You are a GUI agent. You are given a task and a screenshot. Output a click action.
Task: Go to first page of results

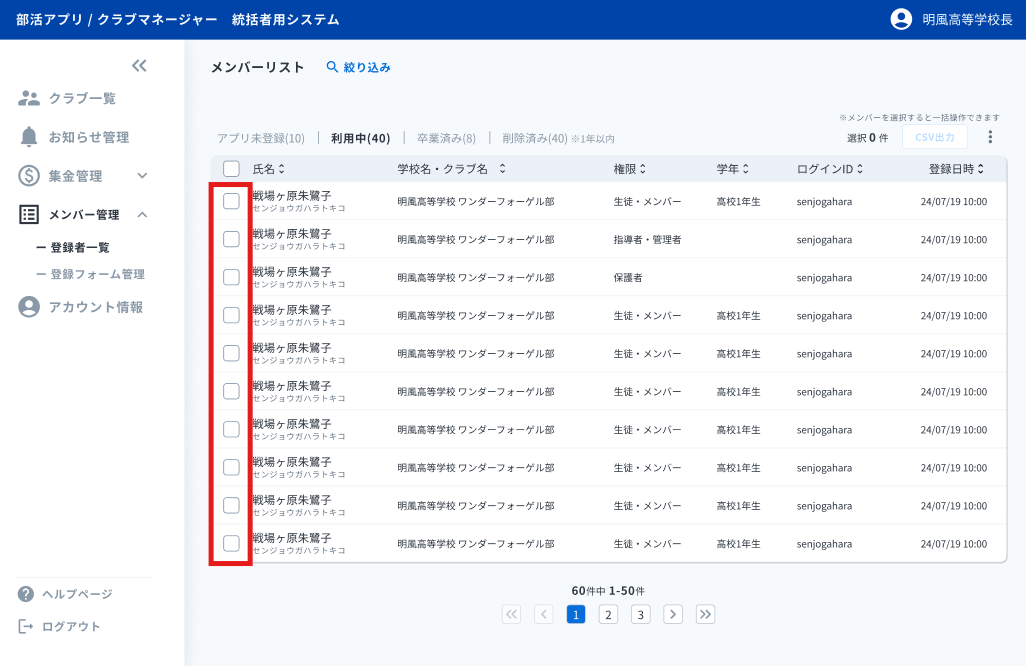[x=511, y=614]
